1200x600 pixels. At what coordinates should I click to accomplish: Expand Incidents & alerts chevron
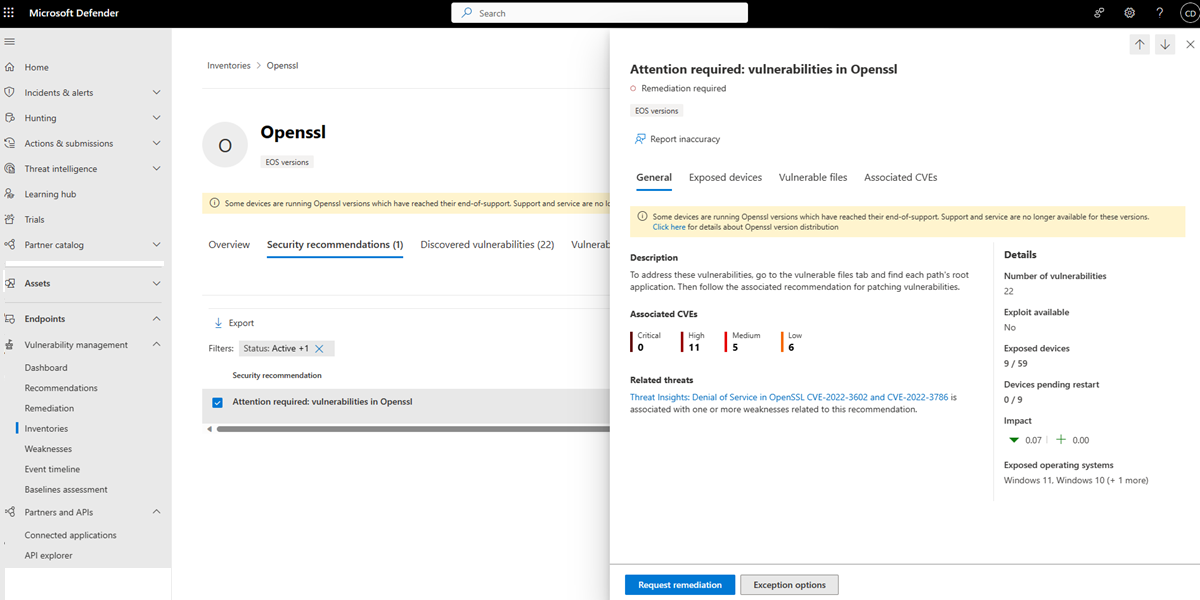[x=156, y=92]
